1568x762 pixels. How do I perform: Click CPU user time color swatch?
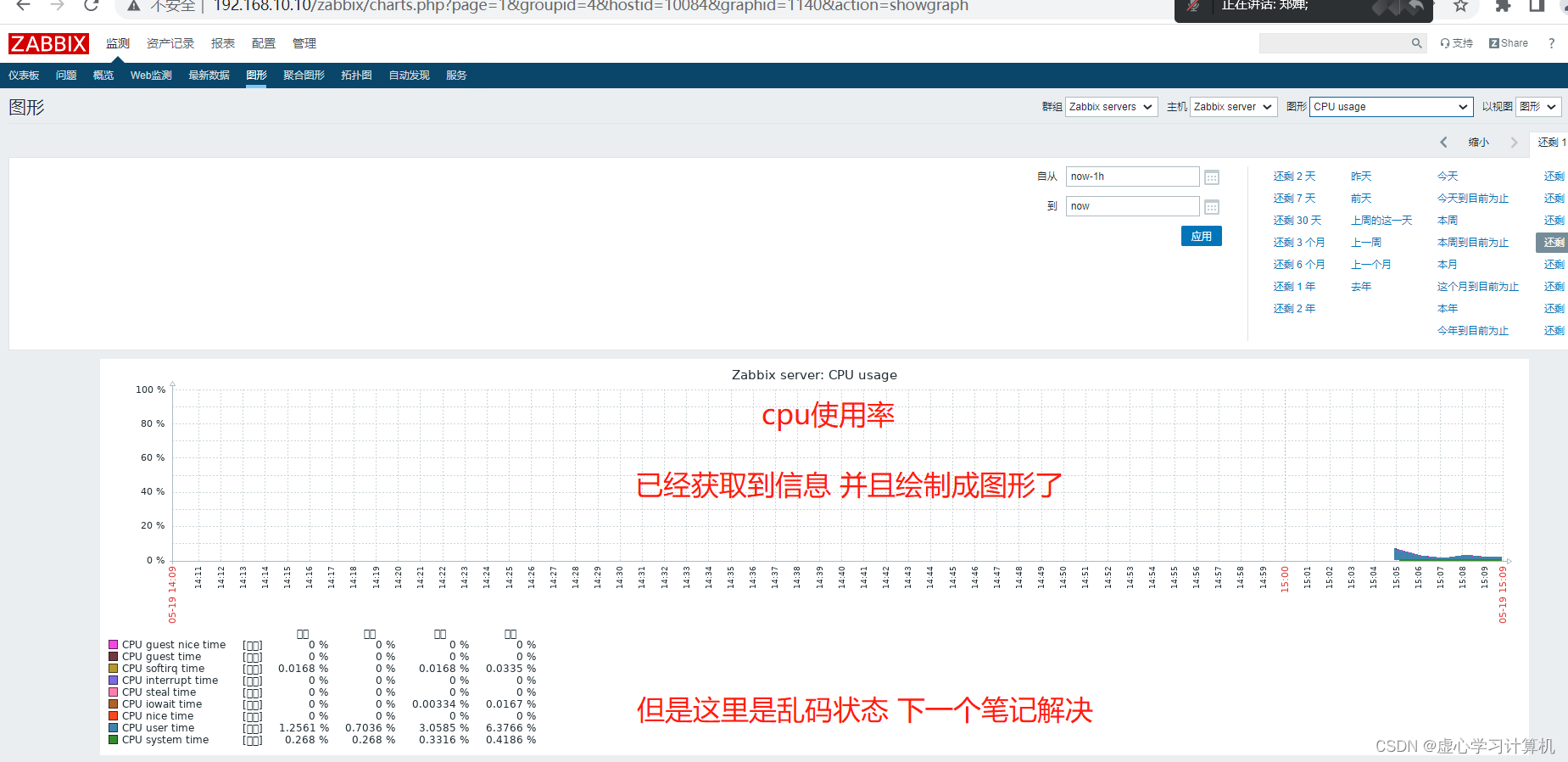(x=113, y=728)
